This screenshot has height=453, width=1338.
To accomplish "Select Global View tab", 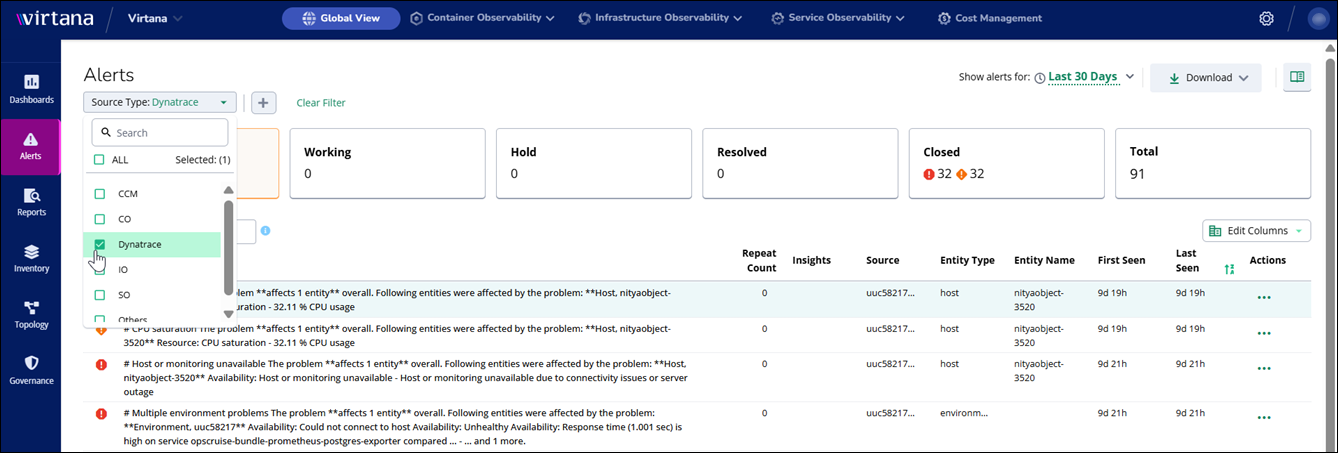I will coord(341,18).
